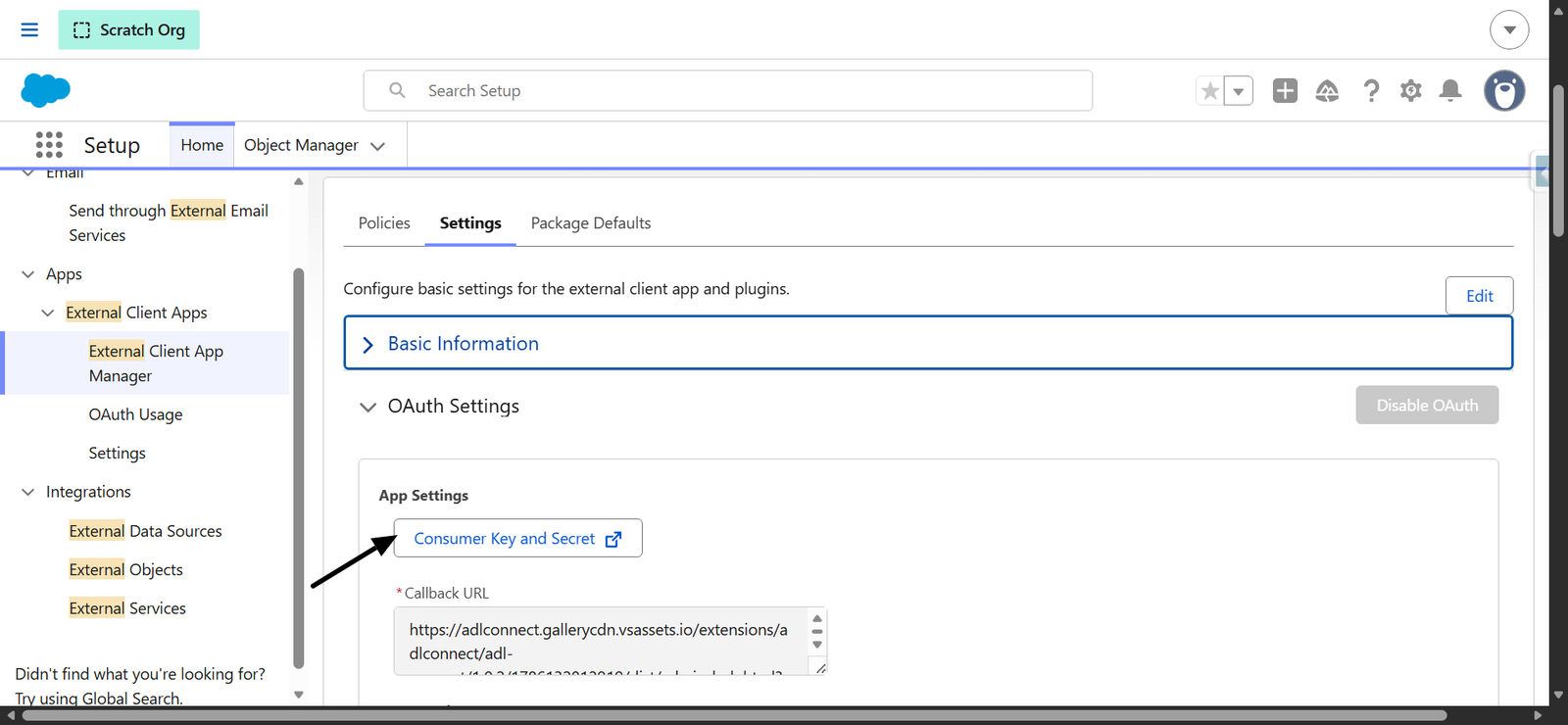Open the top-right circular dropdown arrow

pyautogui.click(x=1509, y=29)
